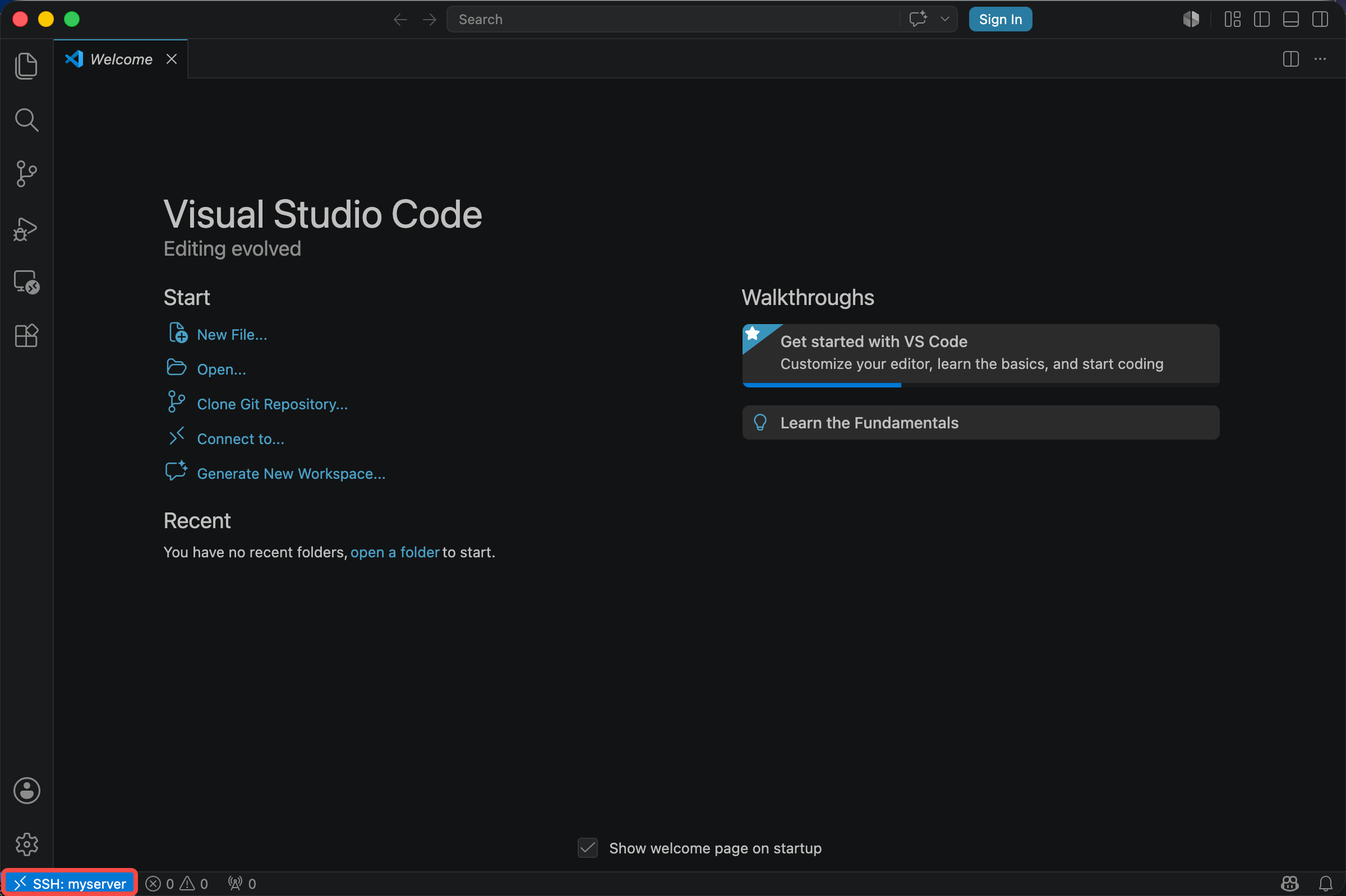
Task: Uncheck Show welcome page on startup
Action: click(x=588, y=848)
